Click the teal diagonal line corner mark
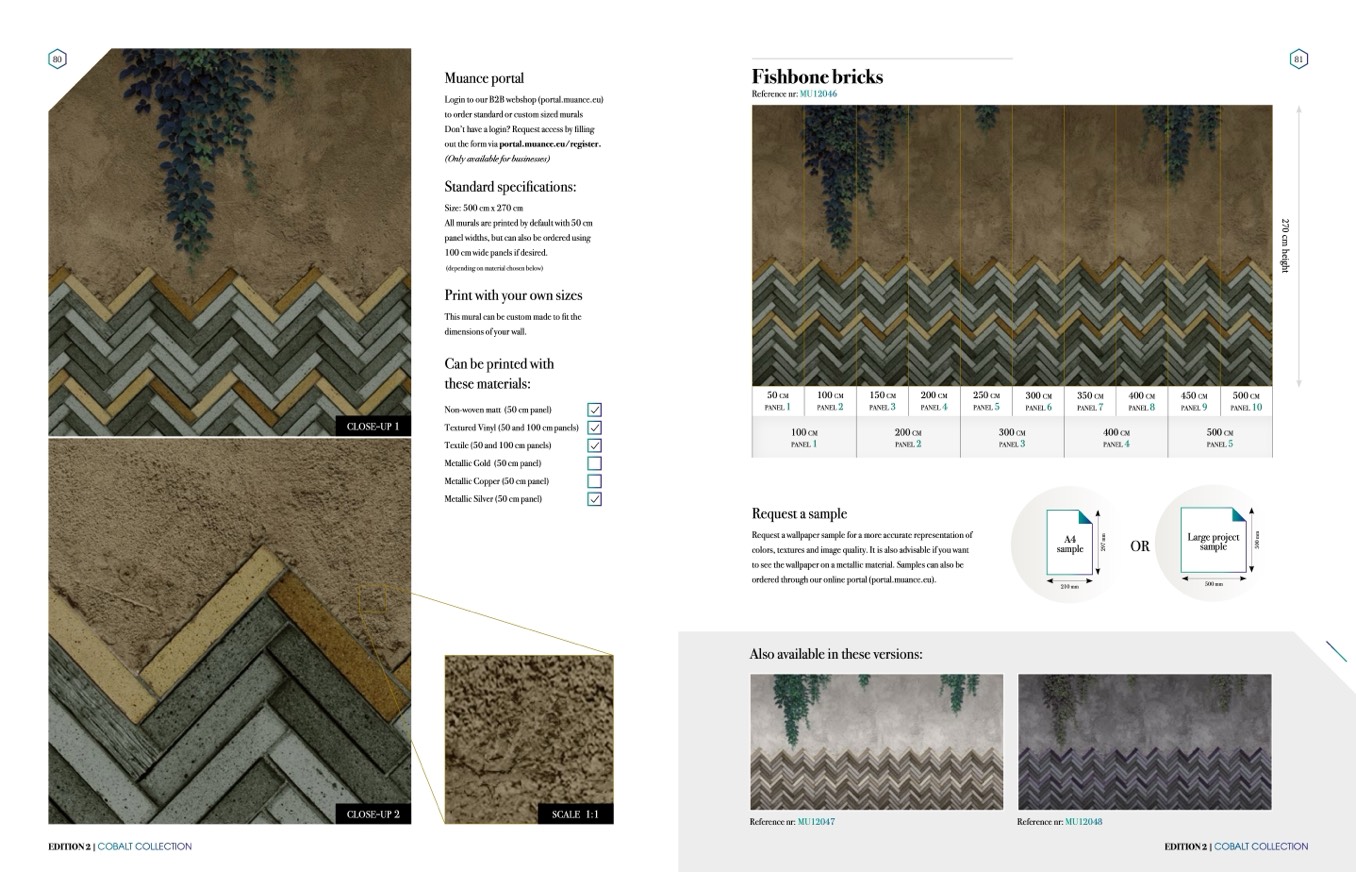The image size is (1356, 872). coord(1336,651)
